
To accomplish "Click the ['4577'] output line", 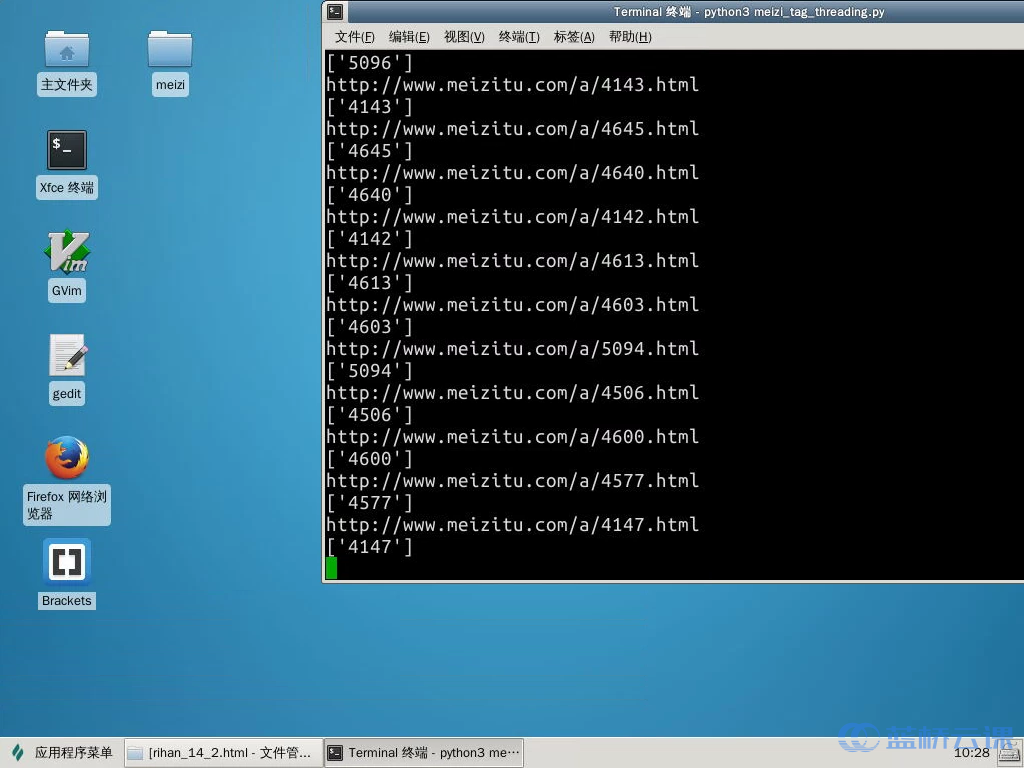I will tap(370, 503).
